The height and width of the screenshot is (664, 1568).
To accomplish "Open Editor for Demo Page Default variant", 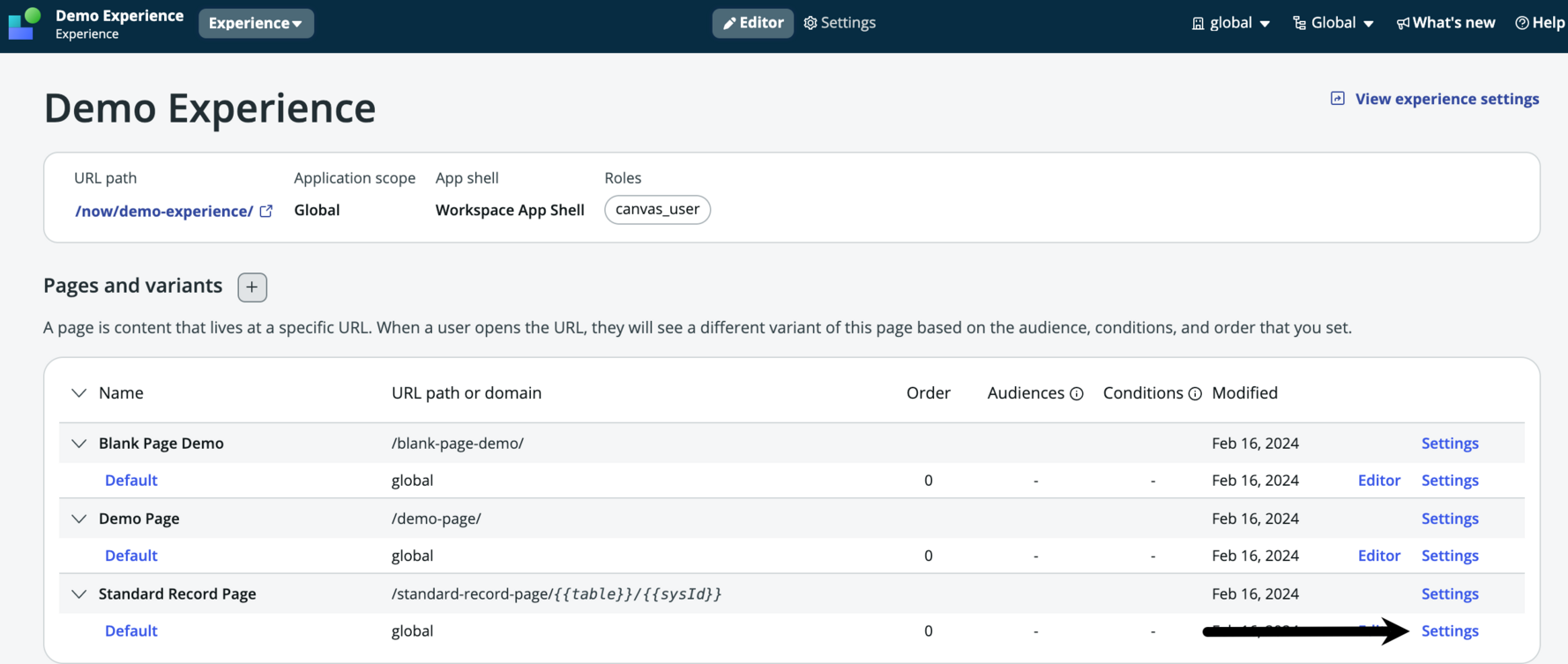I will click(1379, 556).
